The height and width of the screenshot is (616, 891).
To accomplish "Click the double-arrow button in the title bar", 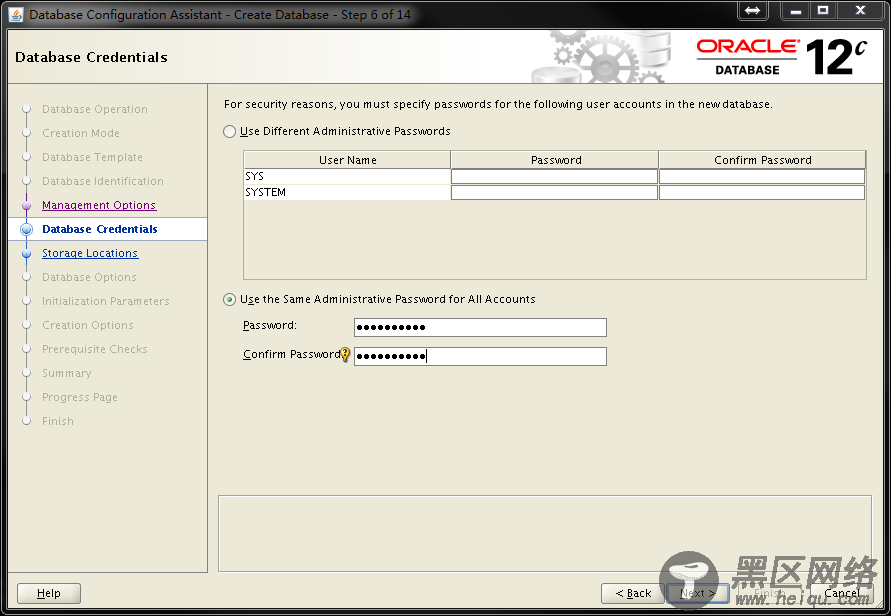I will pyautogui.click(x=752, y=11).
